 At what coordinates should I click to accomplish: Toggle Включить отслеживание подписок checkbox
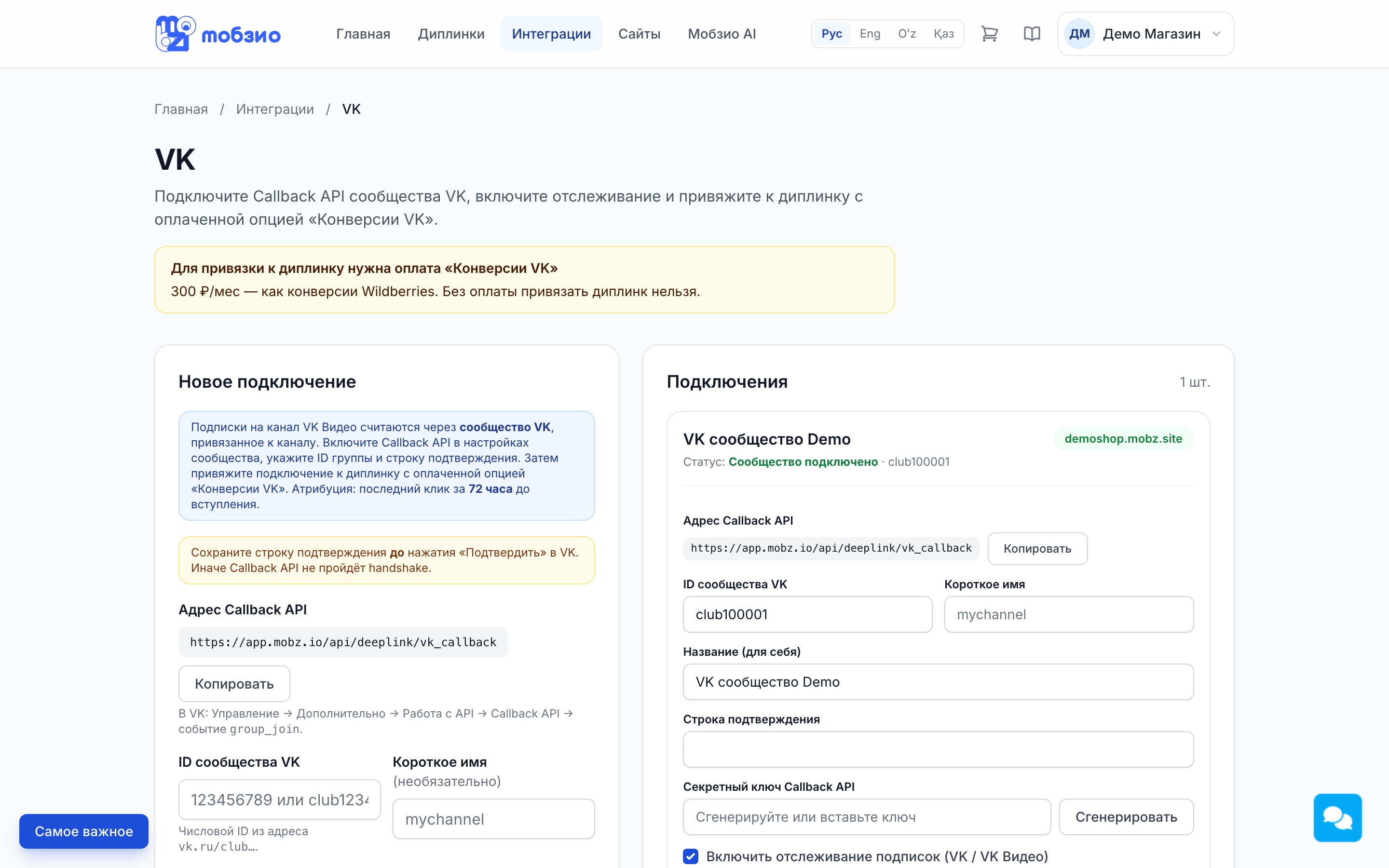(x=691, y=856)
